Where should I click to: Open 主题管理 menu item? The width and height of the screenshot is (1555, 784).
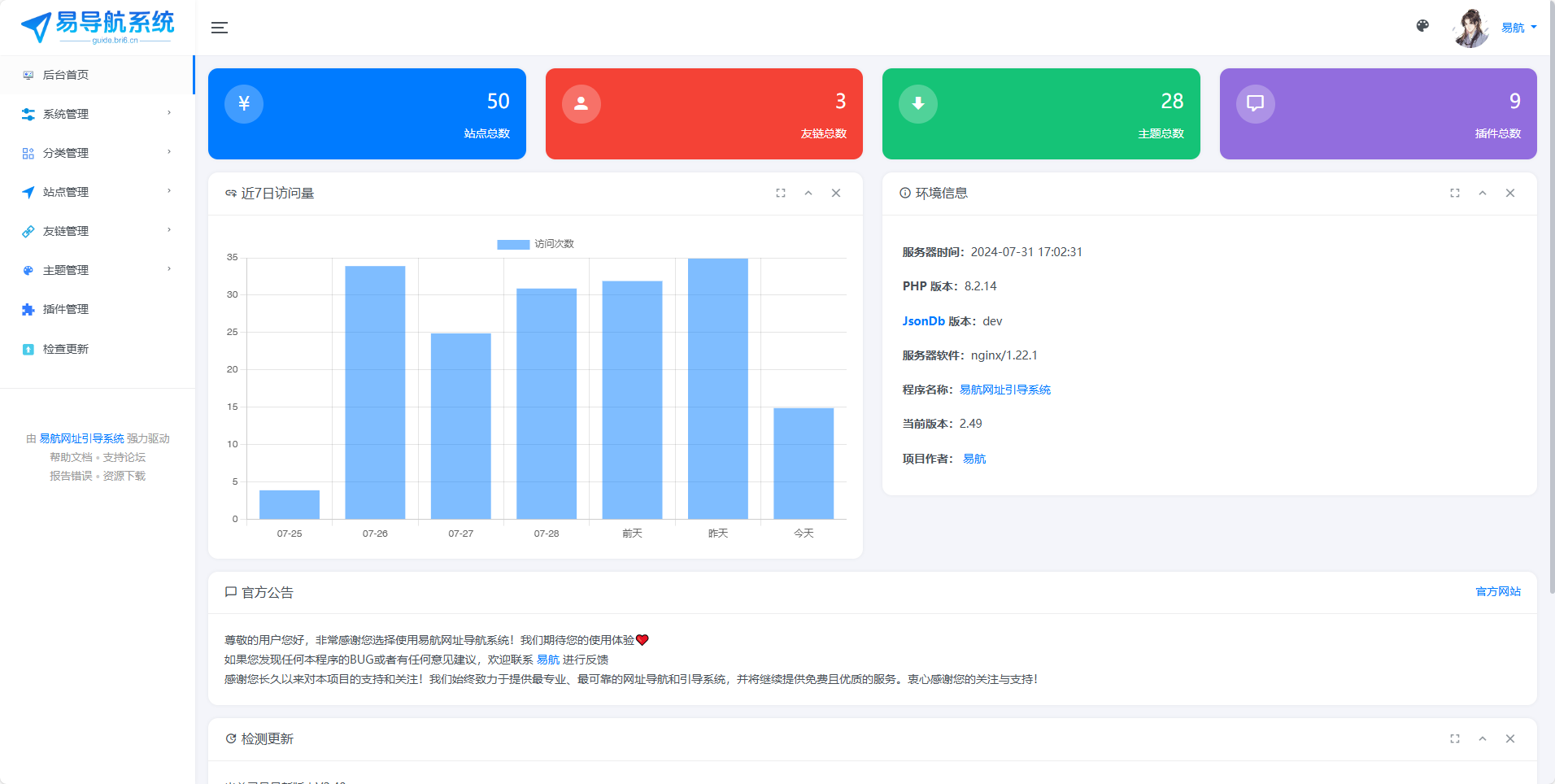tap(97, 270)
